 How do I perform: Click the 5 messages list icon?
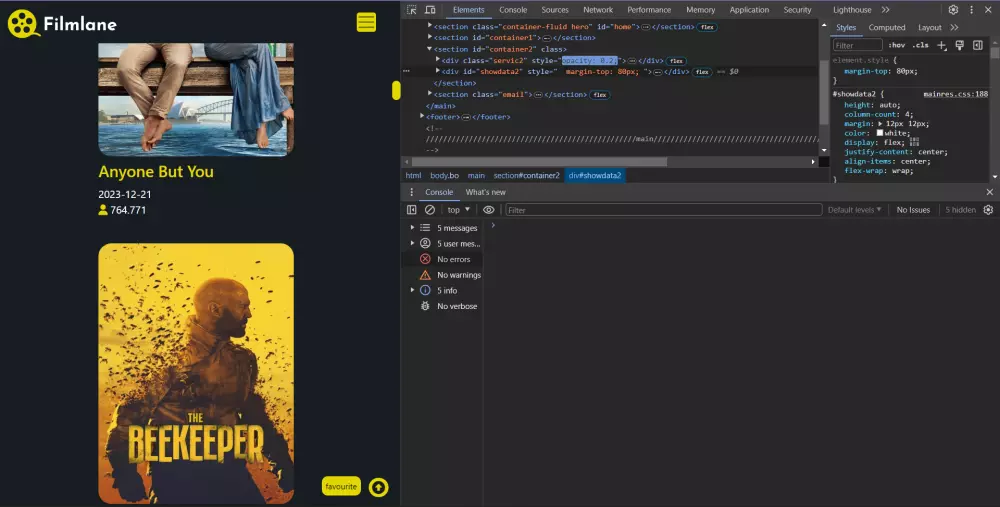(425, 228)
